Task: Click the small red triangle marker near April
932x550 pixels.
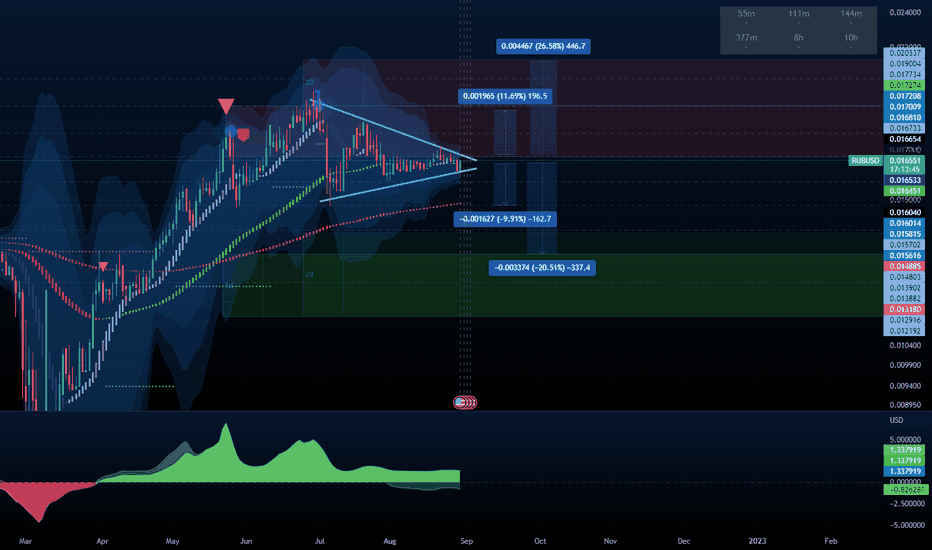Action: (x=103, y=266)
